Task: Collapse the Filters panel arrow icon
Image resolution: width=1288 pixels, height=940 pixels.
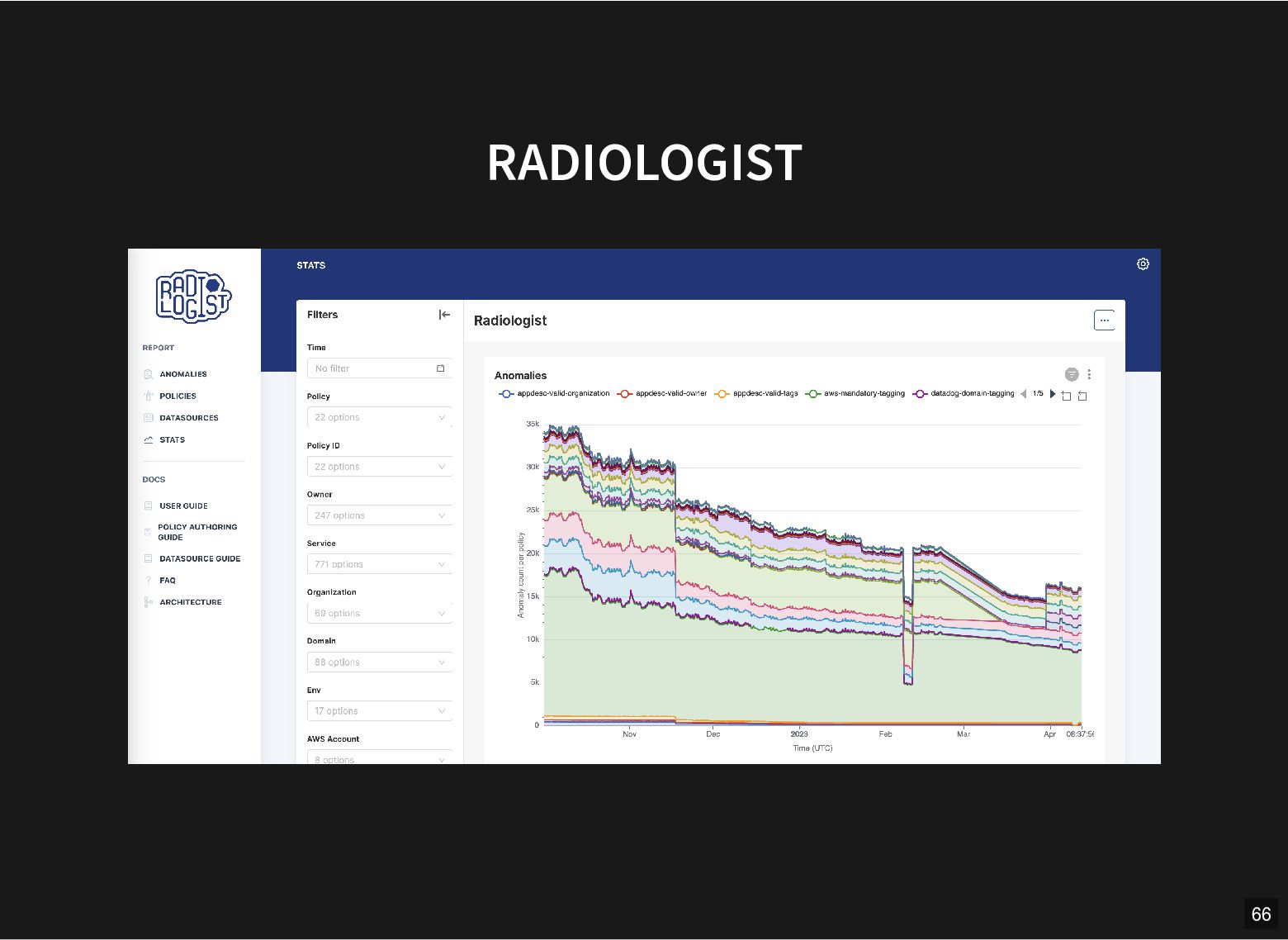Action: [444, 315]
